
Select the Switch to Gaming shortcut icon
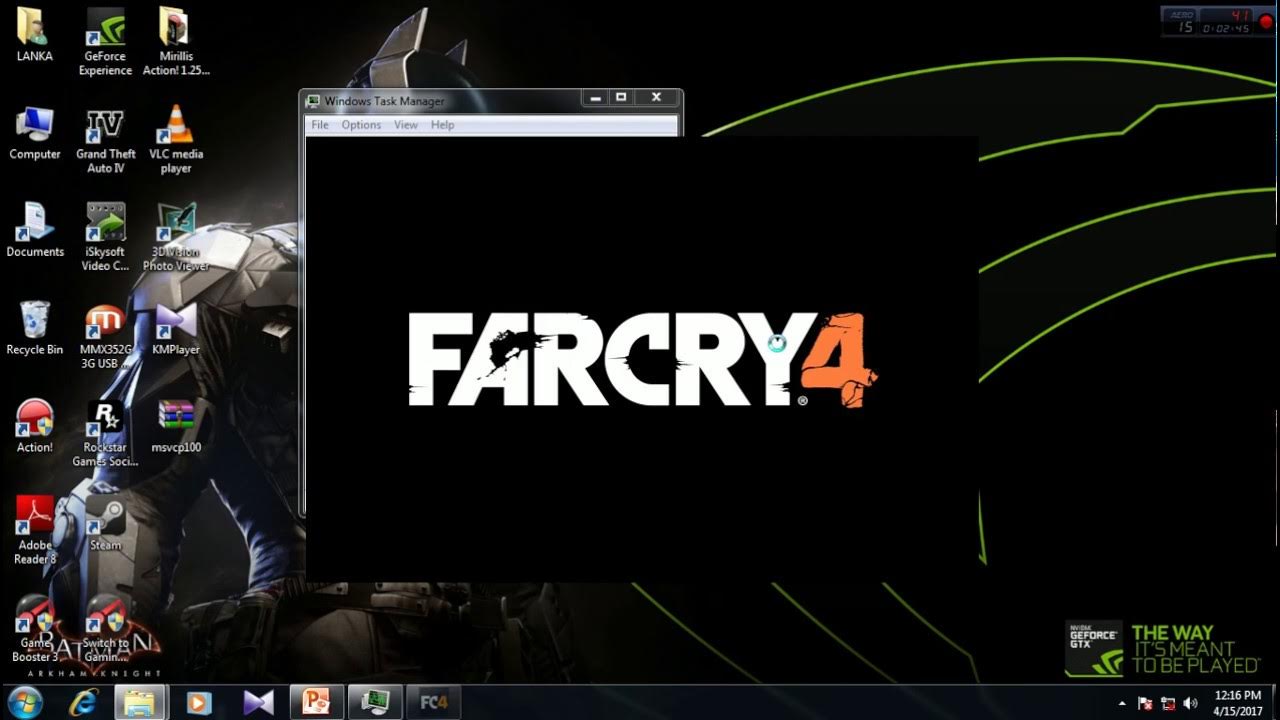pyautogui.click(x=105, y=629)
